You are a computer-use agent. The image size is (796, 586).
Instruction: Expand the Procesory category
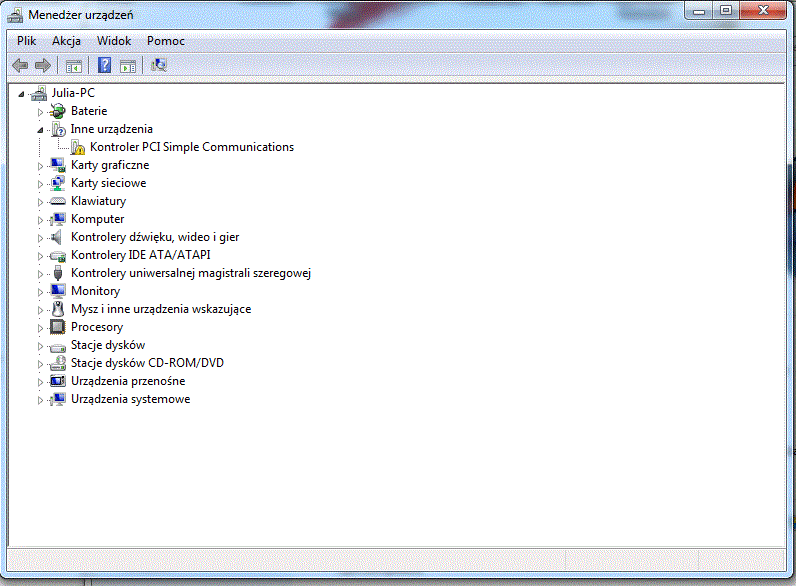40,328
